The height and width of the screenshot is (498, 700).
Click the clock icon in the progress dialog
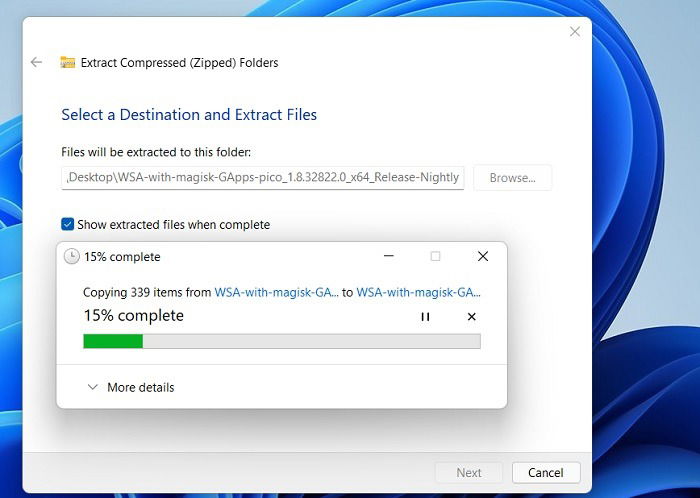pos(71,257)
